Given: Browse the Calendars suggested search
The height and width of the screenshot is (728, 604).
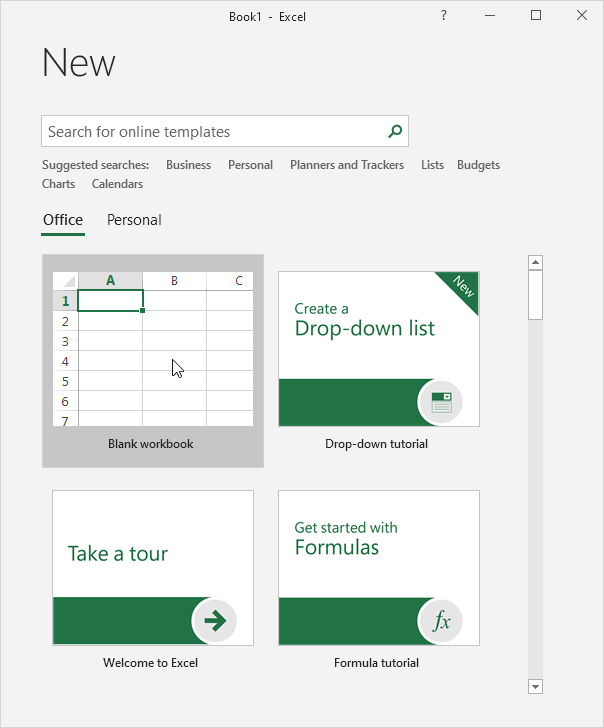Looking at the screenshot, I should coord(117,184).
